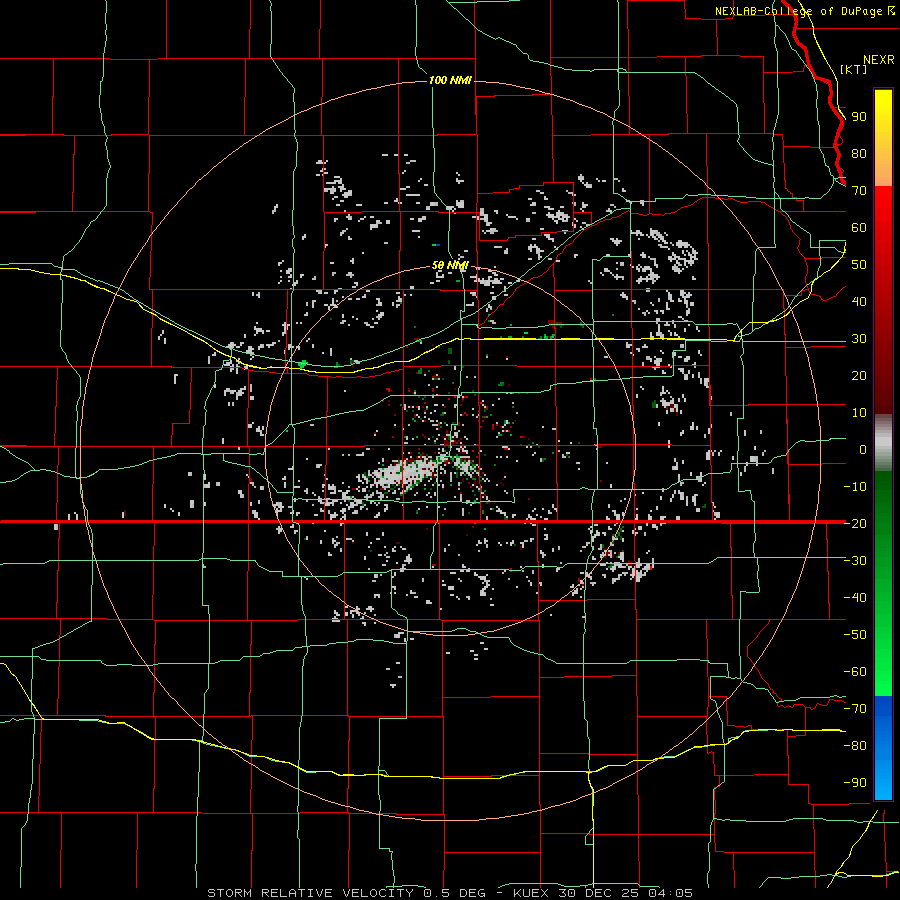Click the positive 60 scale value

click(x=859, y=228)
